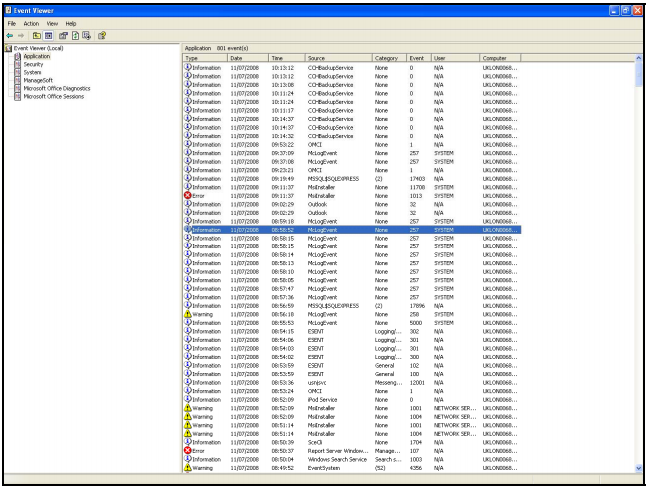Viewport: 649px width, 488px height.
Task: Select the Application log in the tree
Action: pos(36,56)
